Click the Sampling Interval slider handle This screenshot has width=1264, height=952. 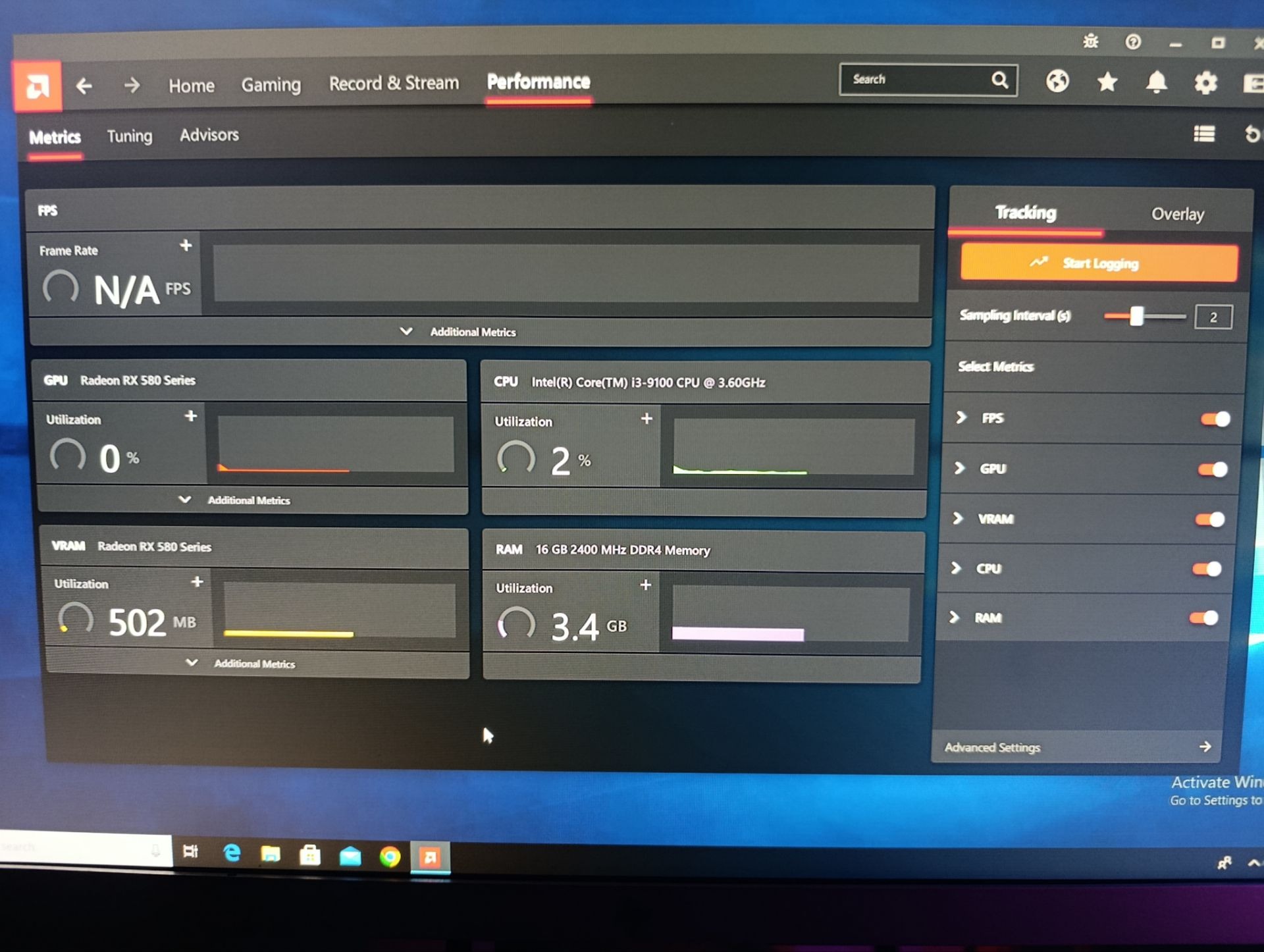pyautogui.click(x=1136, y=317)
